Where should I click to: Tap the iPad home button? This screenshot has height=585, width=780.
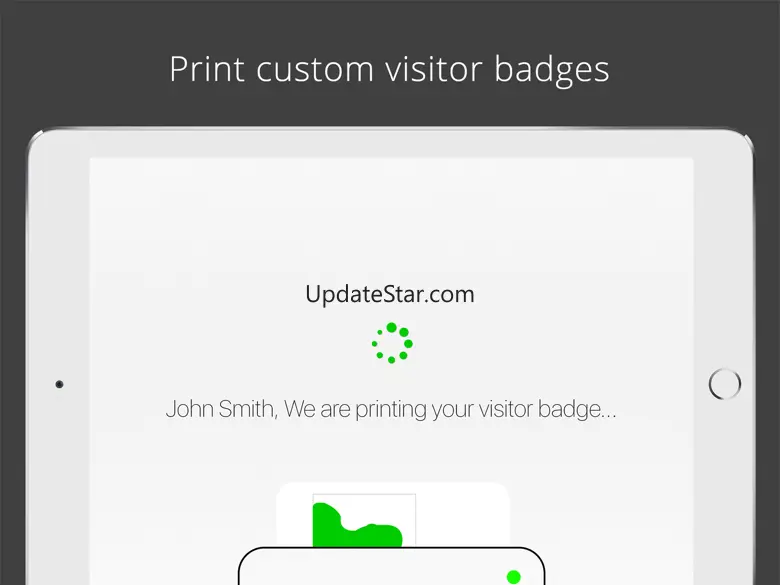(x=724, y=384)
